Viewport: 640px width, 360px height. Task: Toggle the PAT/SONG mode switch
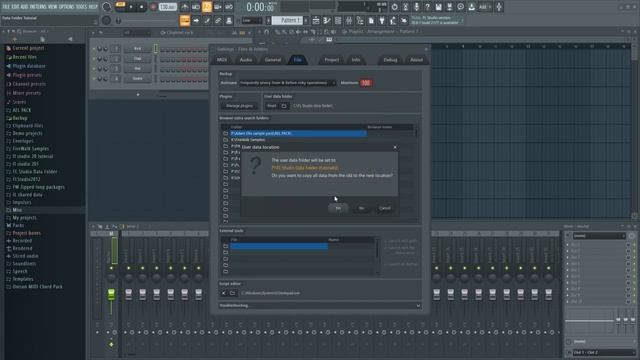coord(120,7)
